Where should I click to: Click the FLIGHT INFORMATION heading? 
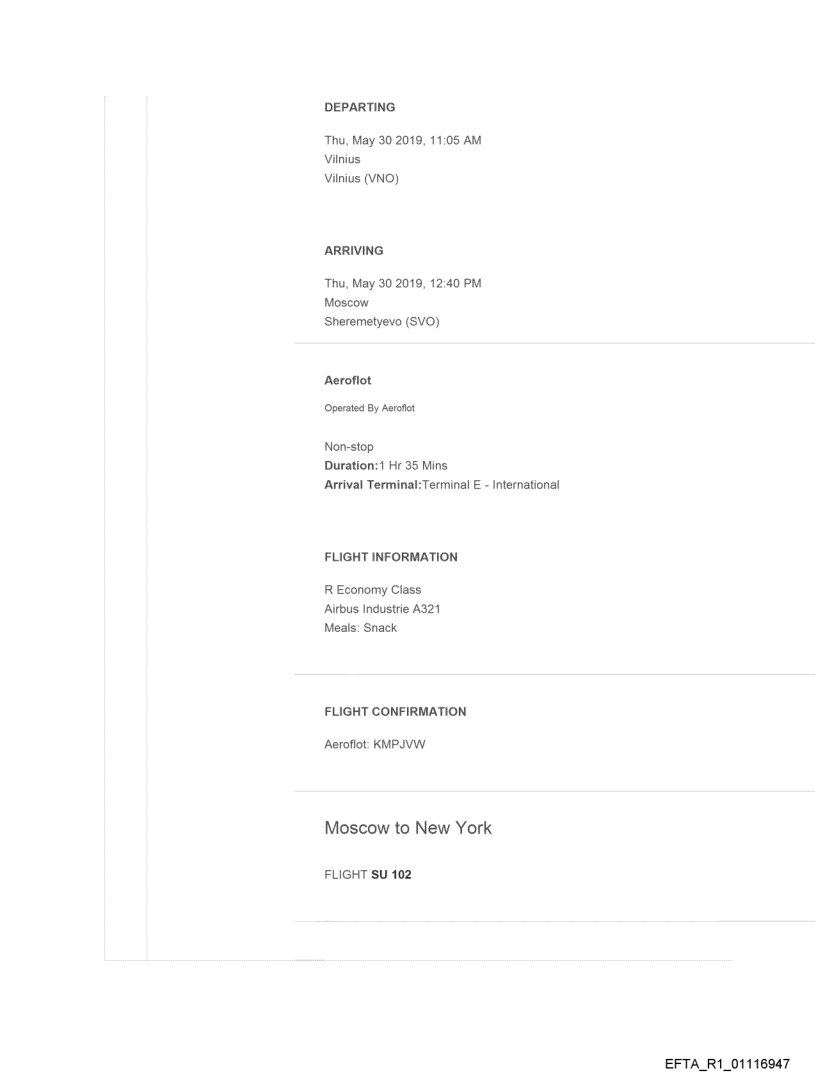point(391,557)
